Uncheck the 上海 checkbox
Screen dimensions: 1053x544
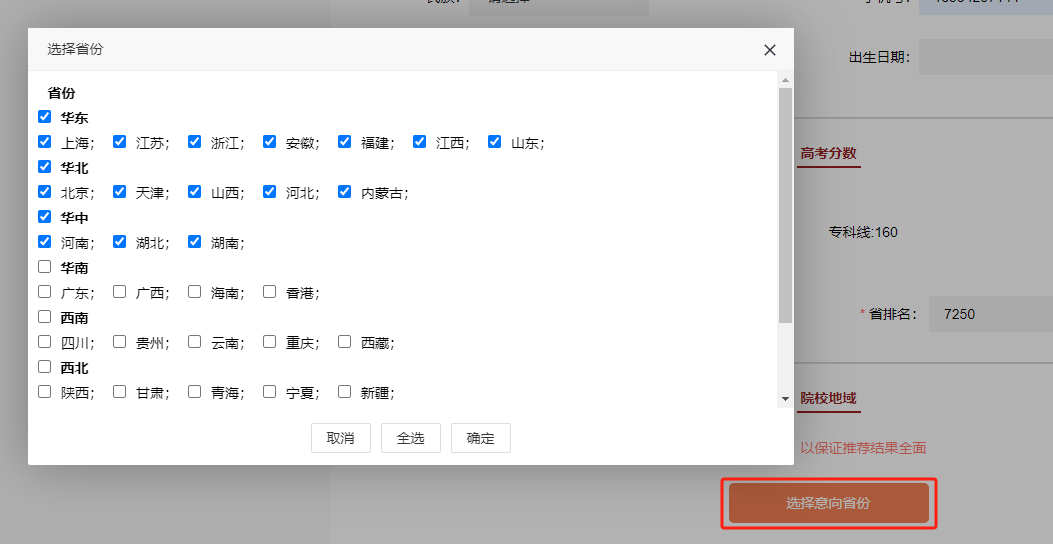tap(44, 142)
